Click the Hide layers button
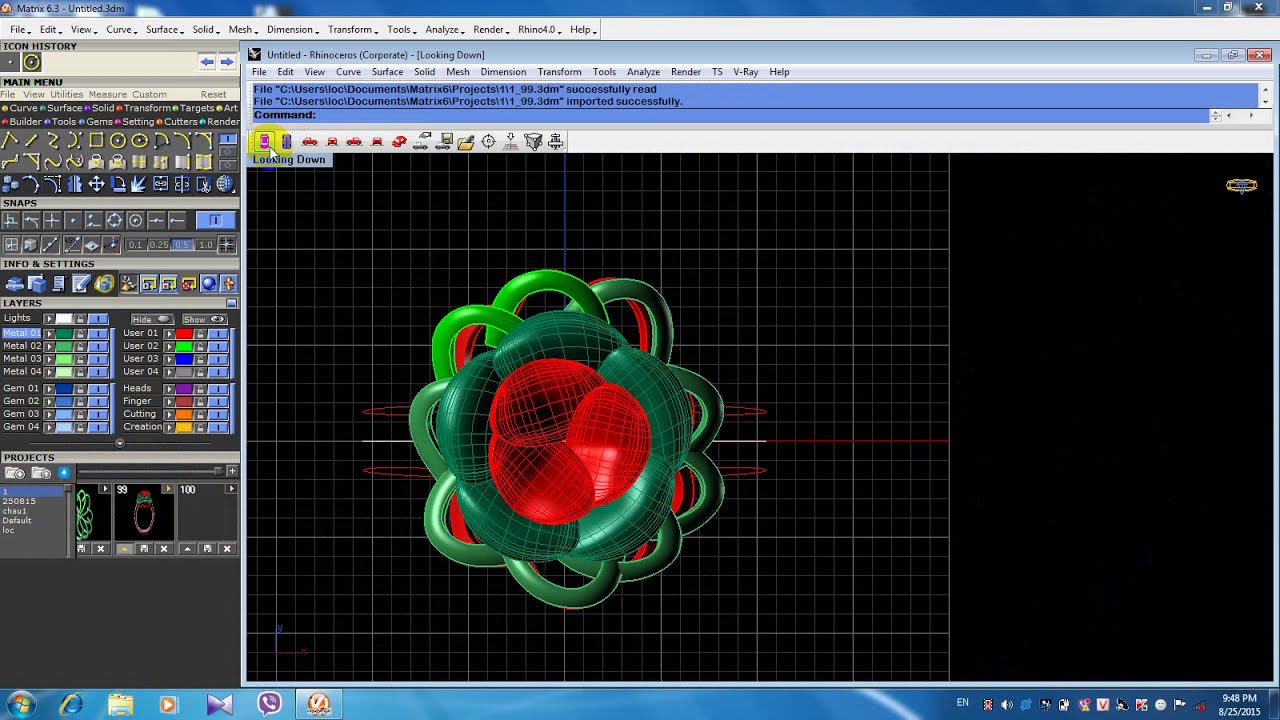 (x=152, y=319)
